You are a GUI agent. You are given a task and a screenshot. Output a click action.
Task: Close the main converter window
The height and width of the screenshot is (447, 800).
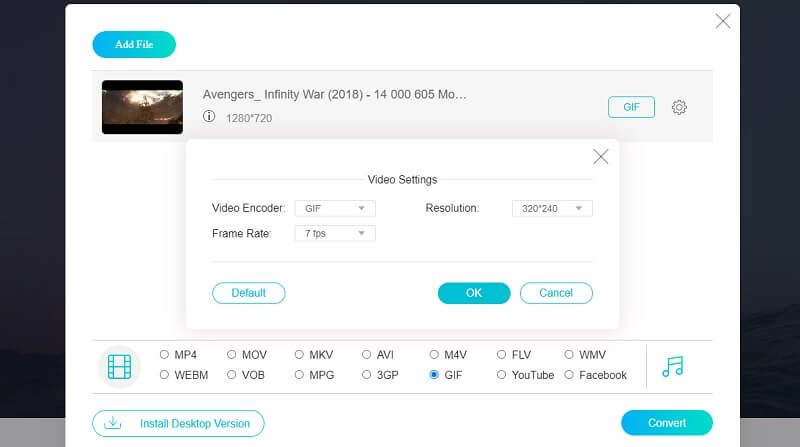pos(722,21)
